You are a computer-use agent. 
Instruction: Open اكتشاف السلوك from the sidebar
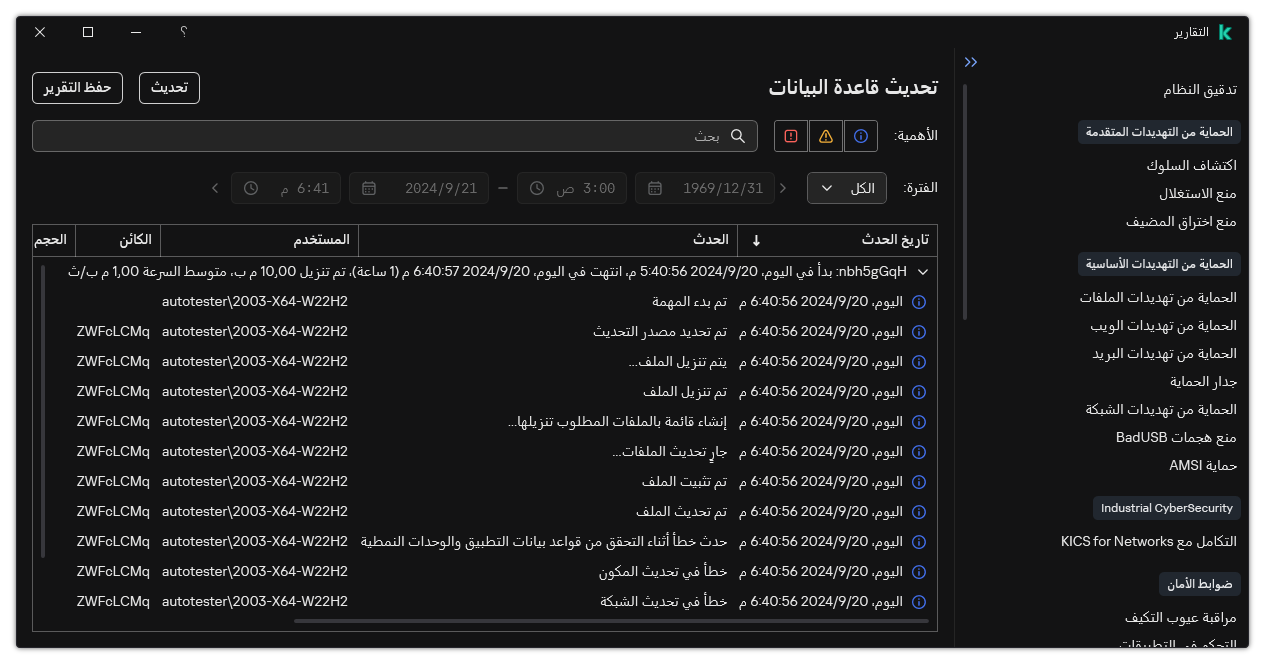click(x=1192, y=165)
